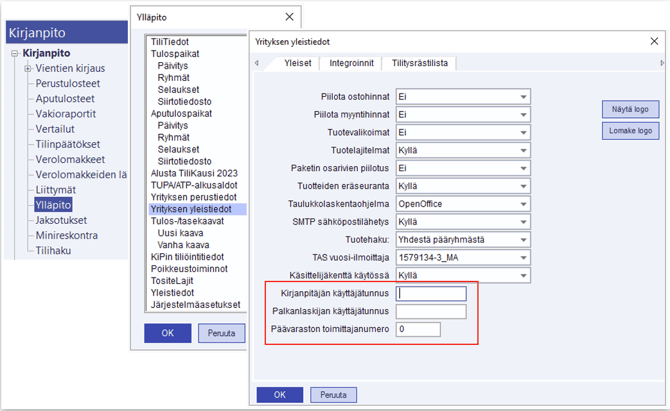Open the Tilitysrästilista tab
670x411 pixels.
tap(423, 63)
